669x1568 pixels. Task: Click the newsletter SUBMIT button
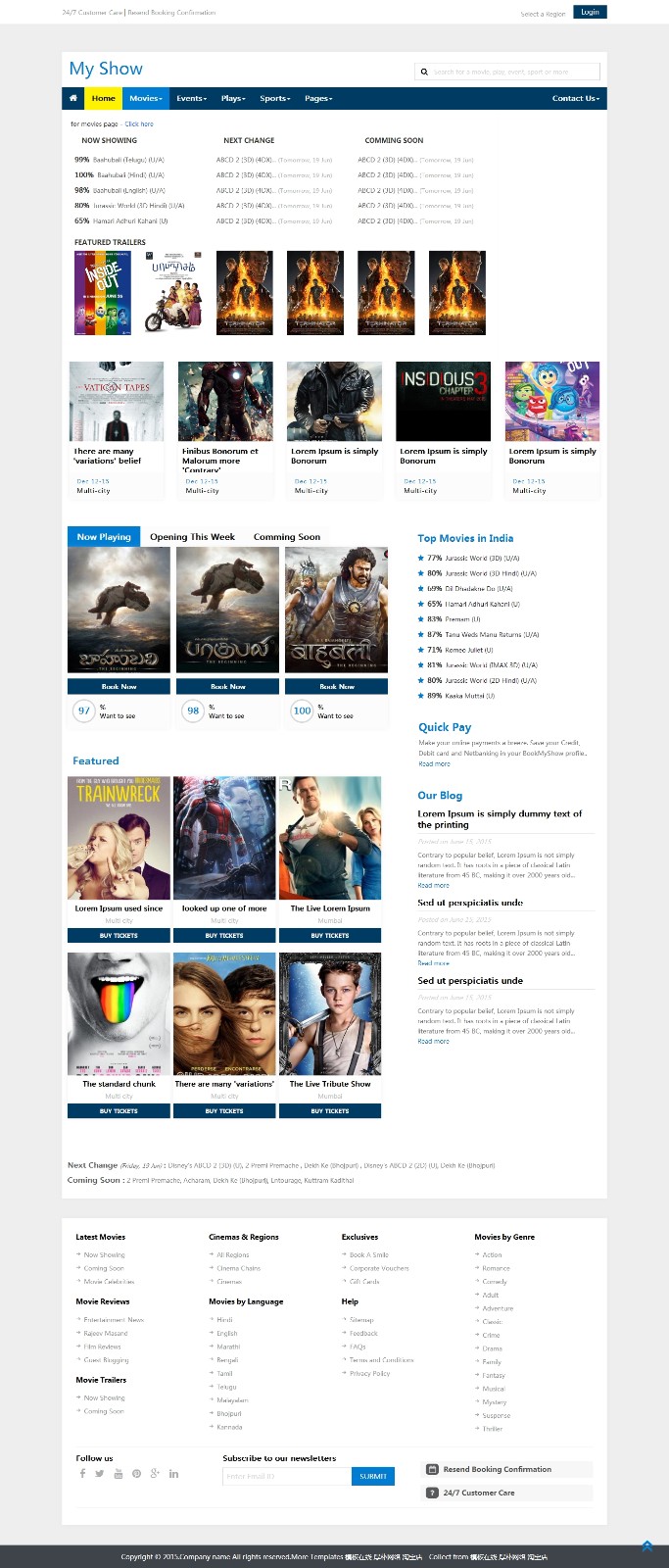(x=373, y=1476)
